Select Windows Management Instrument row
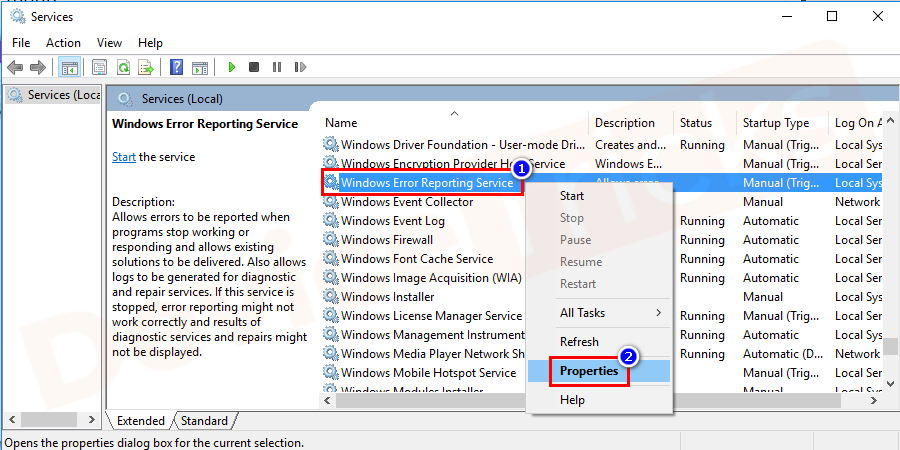 pyautogui.click(x=602, y=334)
